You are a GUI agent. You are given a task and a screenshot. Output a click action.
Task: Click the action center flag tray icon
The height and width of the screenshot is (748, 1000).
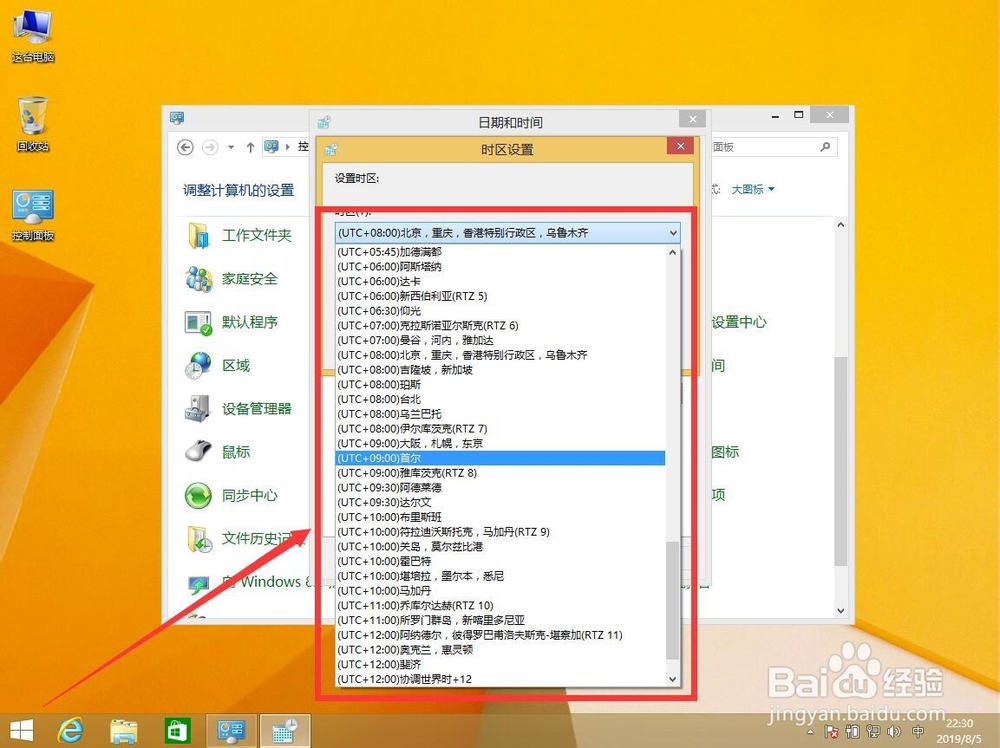(830, 731)
